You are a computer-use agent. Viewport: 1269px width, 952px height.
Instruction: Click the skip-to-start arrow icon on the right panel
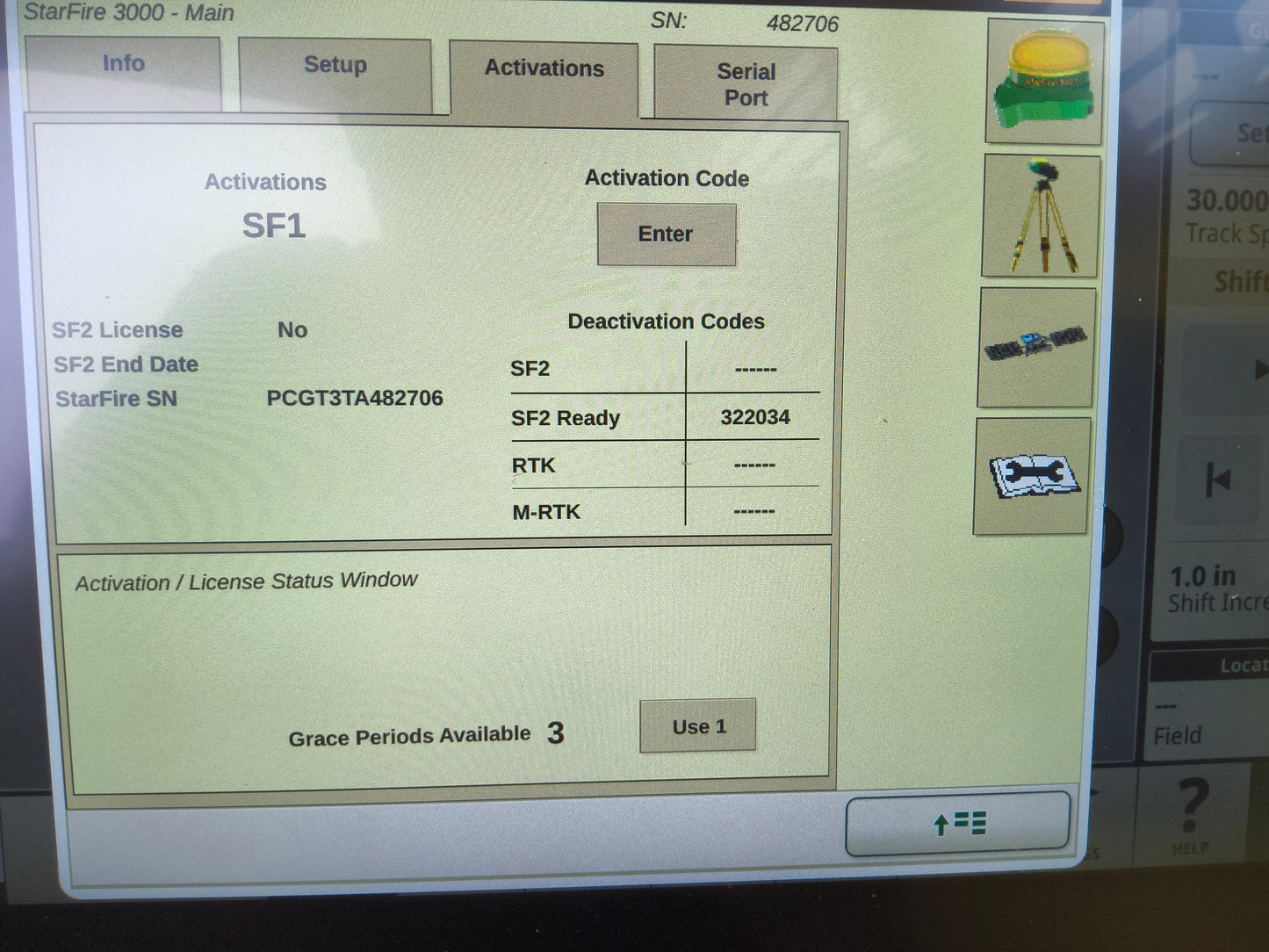point(1219,480)
